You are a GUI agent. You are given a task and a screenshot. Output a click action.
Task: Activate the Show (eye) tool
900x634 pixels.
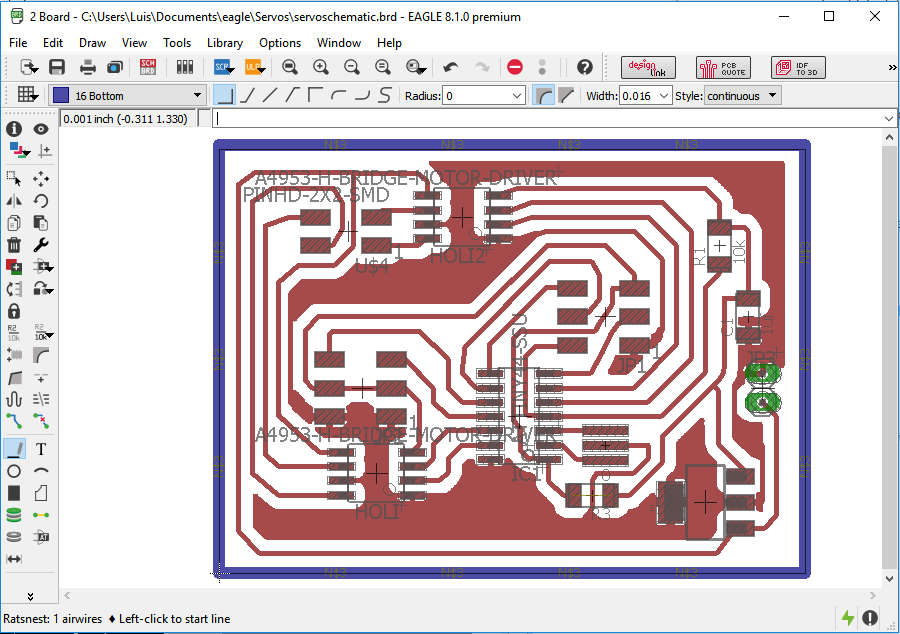[41, 129]
